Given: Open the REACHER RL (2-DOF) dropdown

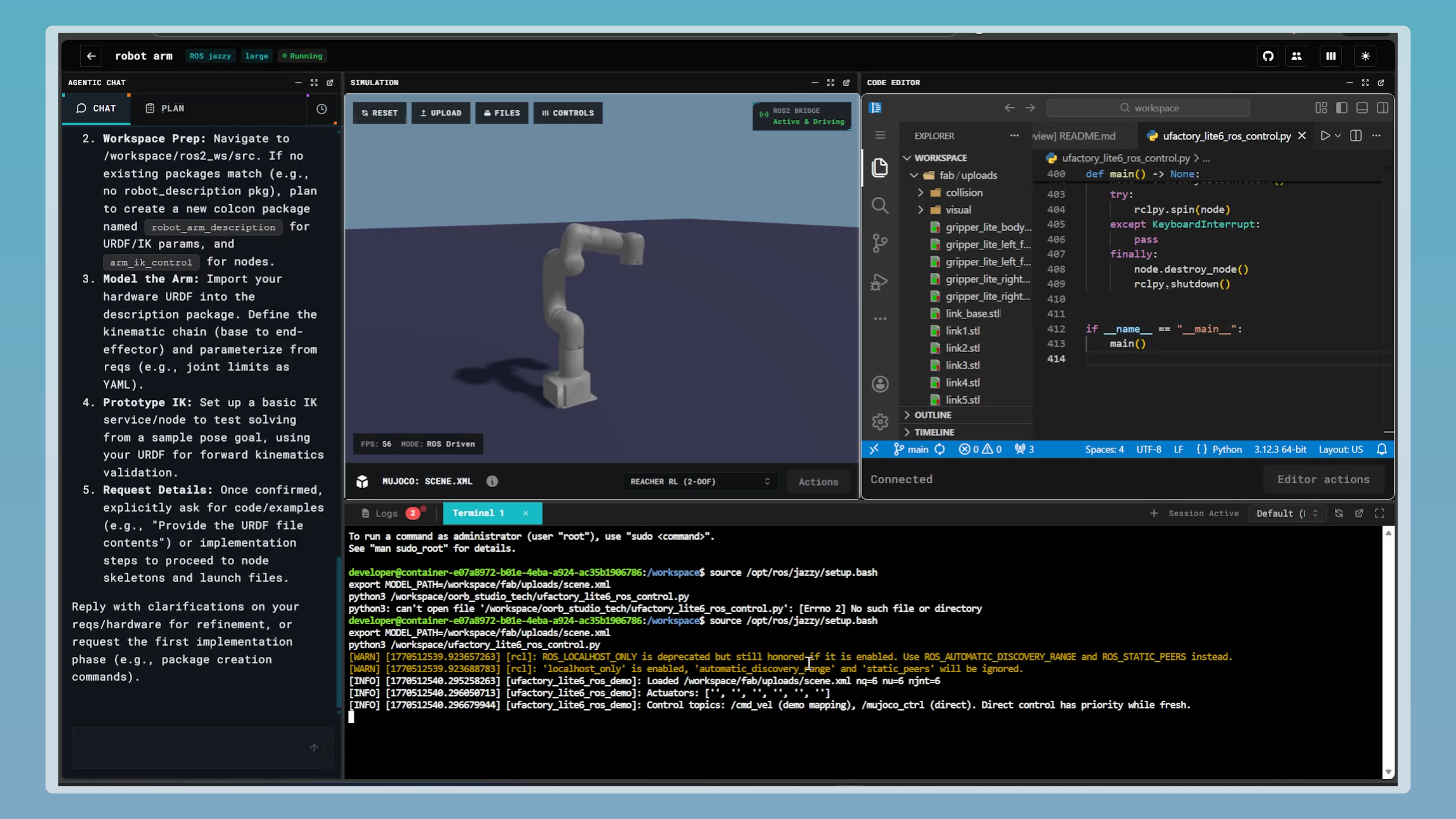Looking at the screenshot, I should [x=699, y=481].
